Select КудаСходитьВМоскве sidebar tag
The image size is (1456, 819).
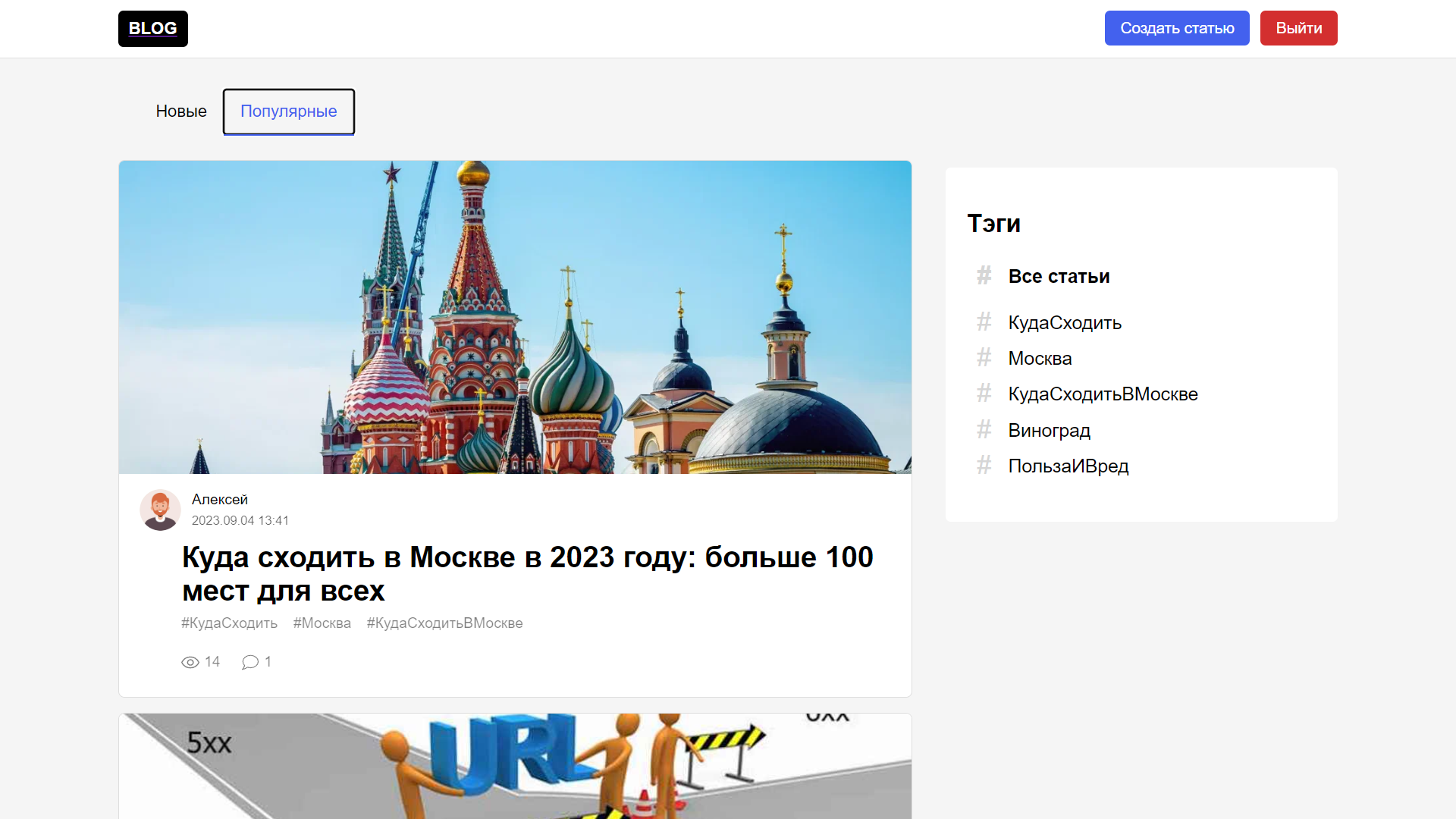click(1103, 394)
